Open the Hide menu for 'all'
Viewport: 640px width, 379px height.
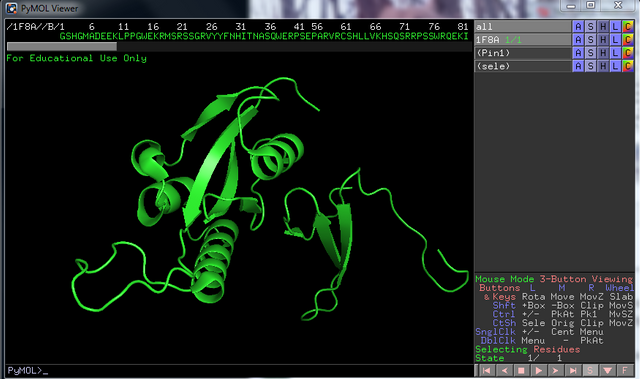coord(603,27)
